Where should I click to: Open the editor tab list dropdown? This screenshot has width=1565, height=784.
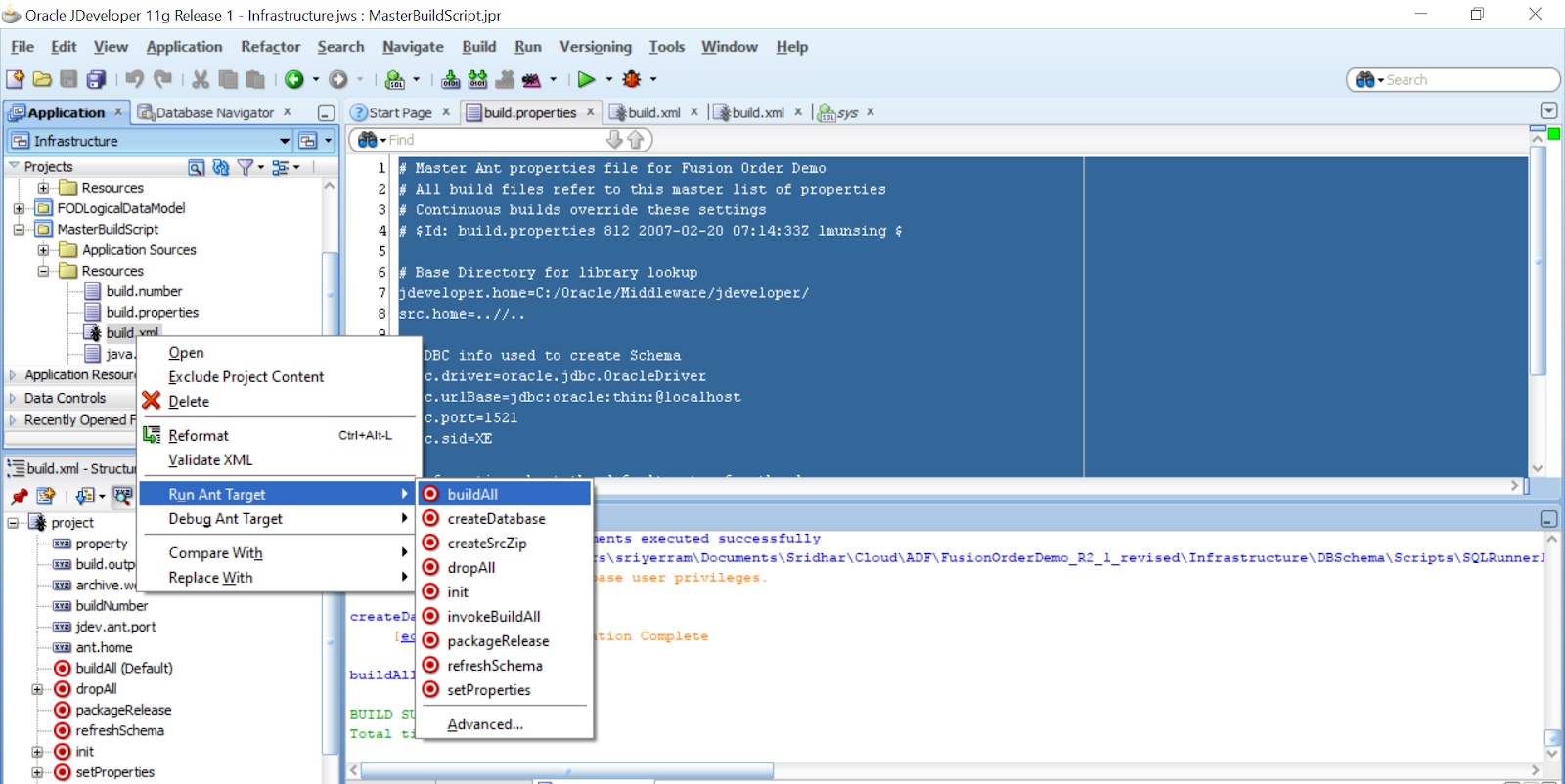pos(1548,110)
